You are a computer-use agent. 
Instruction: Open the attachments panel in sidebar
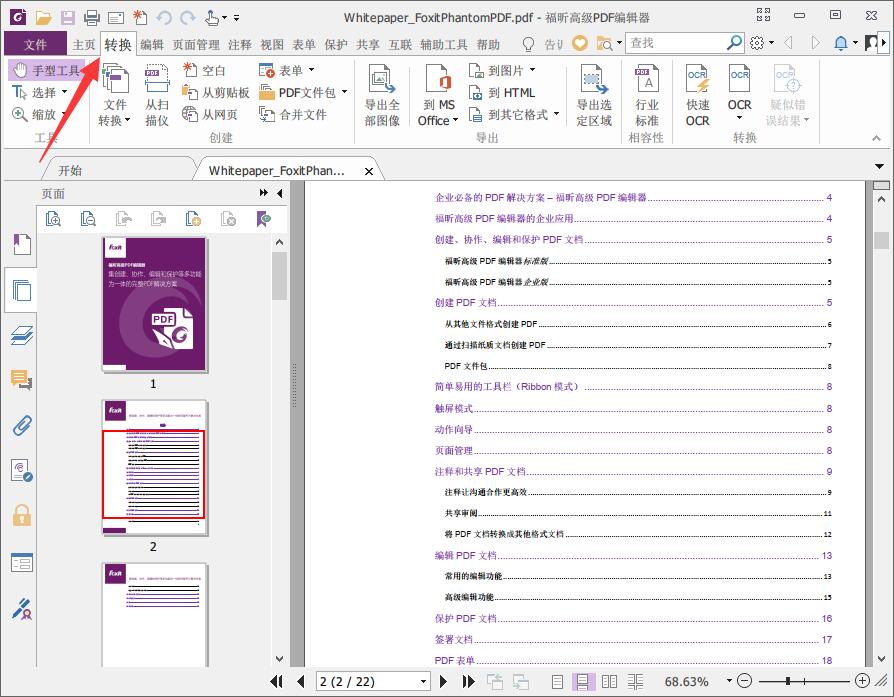coord(20,425)
